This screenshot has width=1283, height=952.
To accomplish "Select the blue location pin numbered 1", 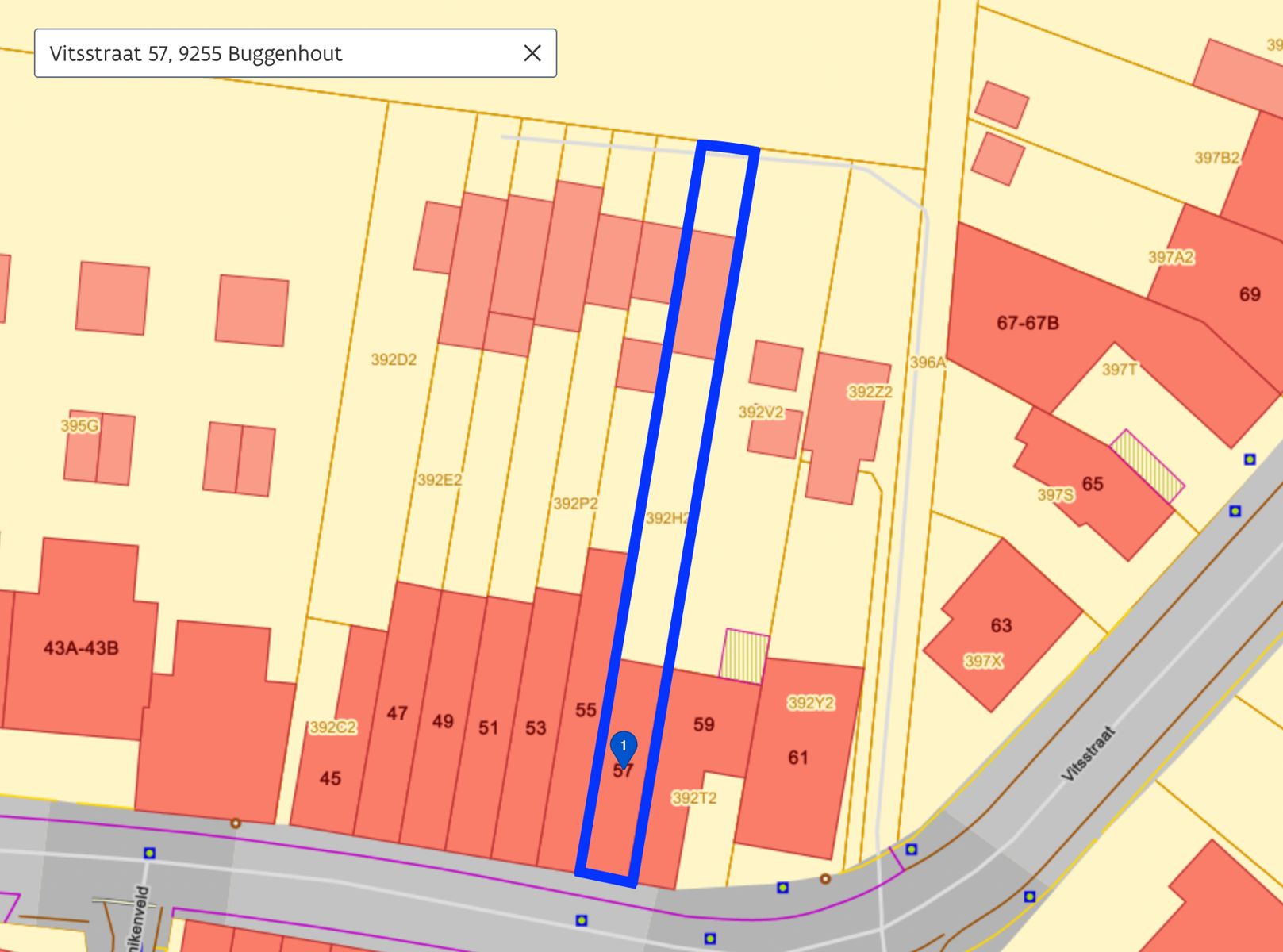I will (x=624, y=750).
